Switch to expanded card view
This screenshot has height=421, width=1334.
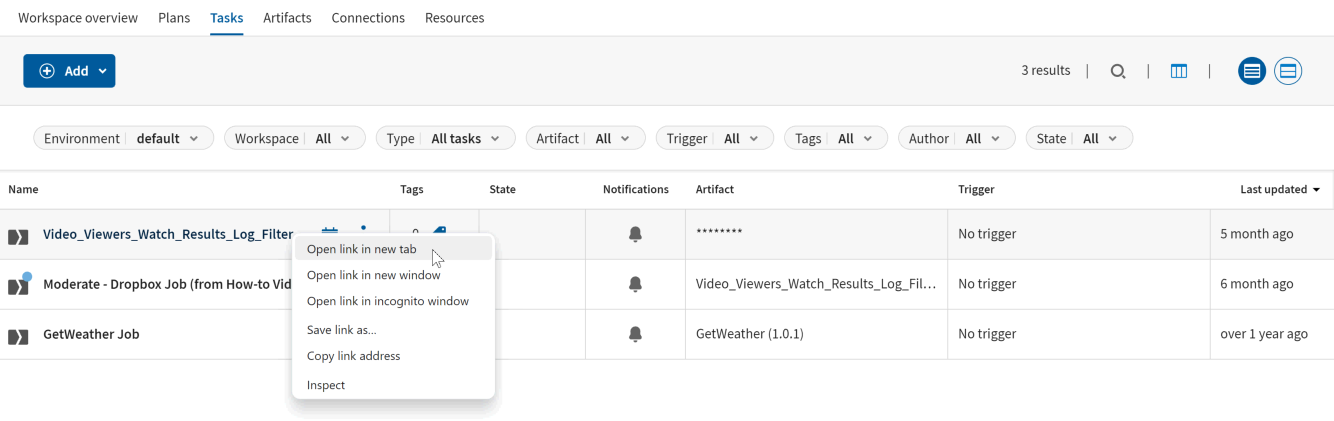pos(1288,71)
